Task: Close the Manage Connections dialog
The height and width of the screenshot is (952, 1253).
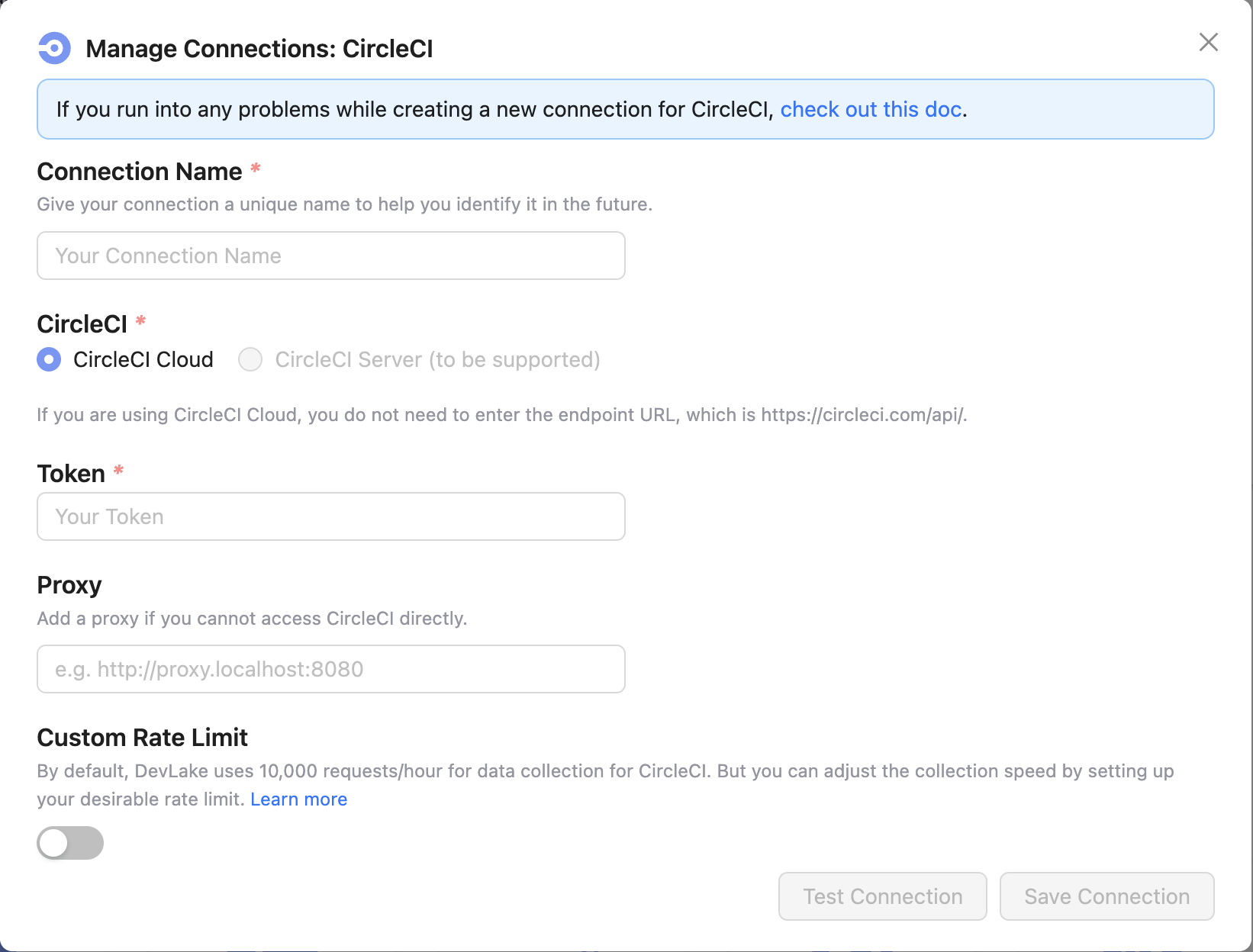Action: 1208,42
